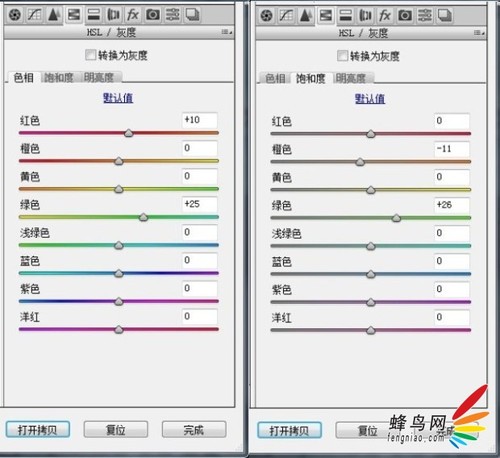Viewport: 500px width, 458px height.
Task: Open the Detail triangles icon in the Hue window
Action: pyautogui.click(x=54, y=15)
